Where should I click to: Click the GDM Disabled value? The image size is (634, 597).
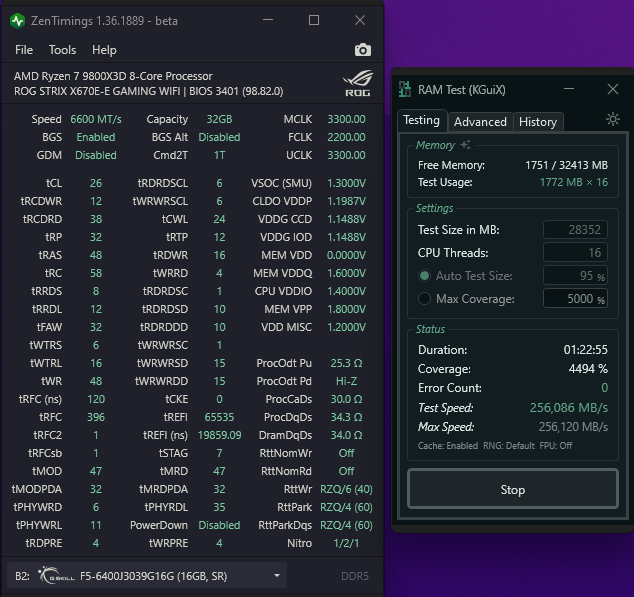[x=96, y=155]
